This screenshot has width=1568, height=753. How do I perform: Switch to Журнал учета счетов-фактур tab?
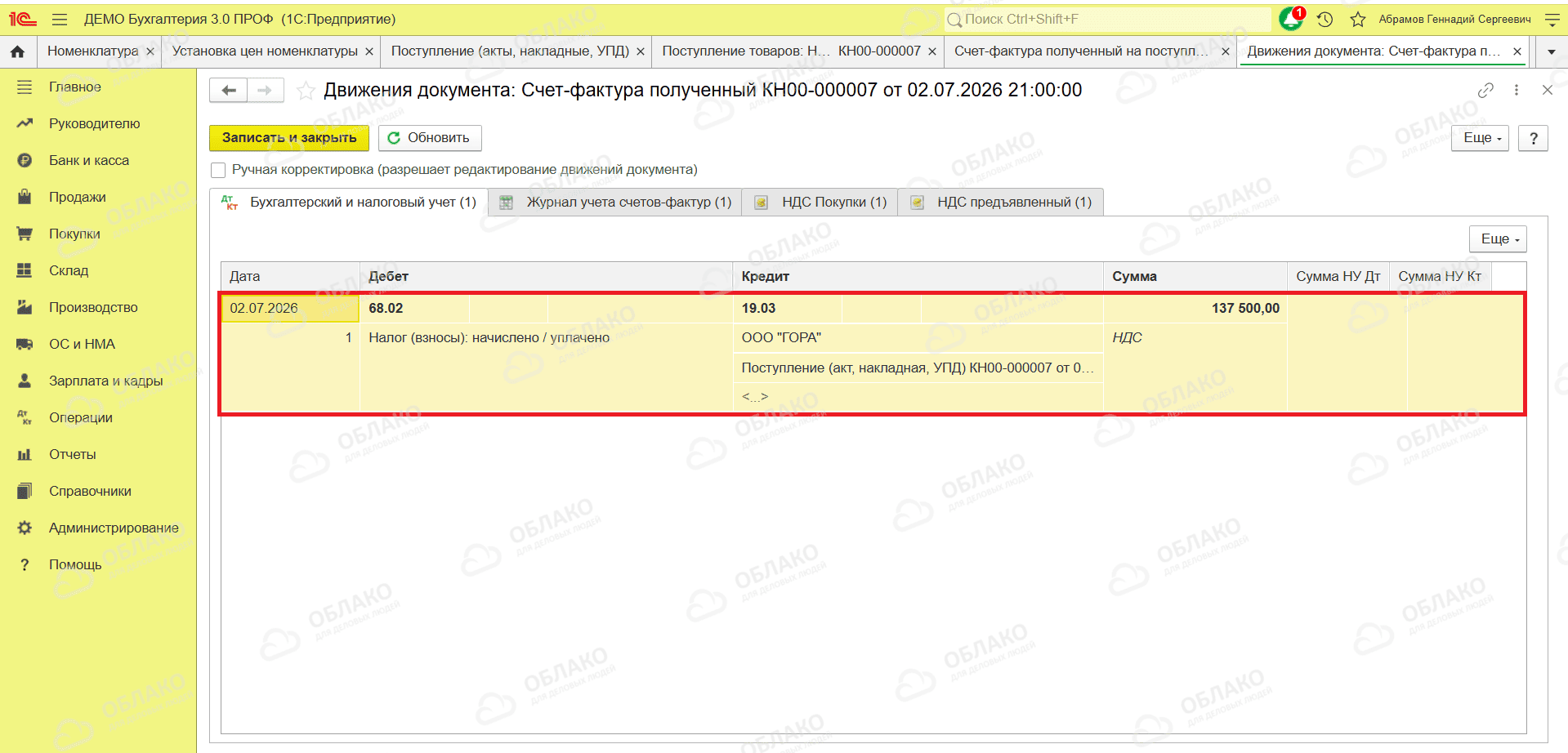(615, 203)
